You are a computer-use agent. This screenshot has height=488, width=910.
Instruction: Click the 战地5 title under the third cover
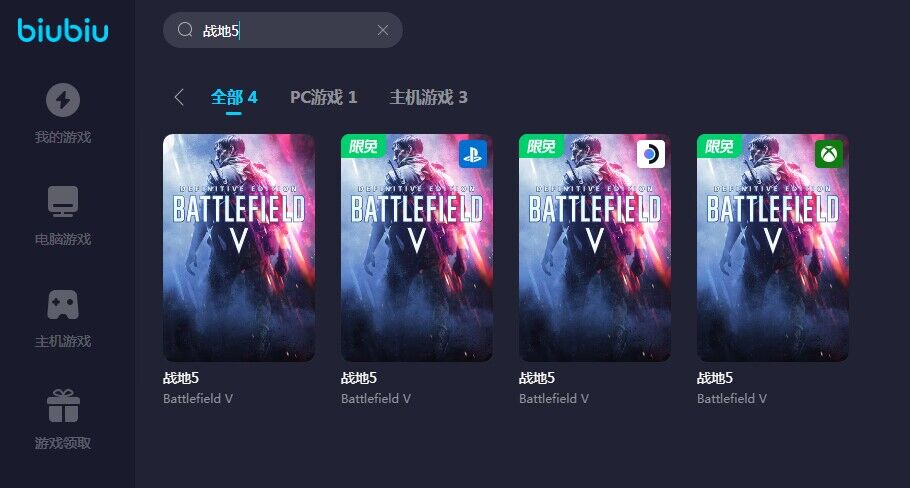click(x=537, y=378)
